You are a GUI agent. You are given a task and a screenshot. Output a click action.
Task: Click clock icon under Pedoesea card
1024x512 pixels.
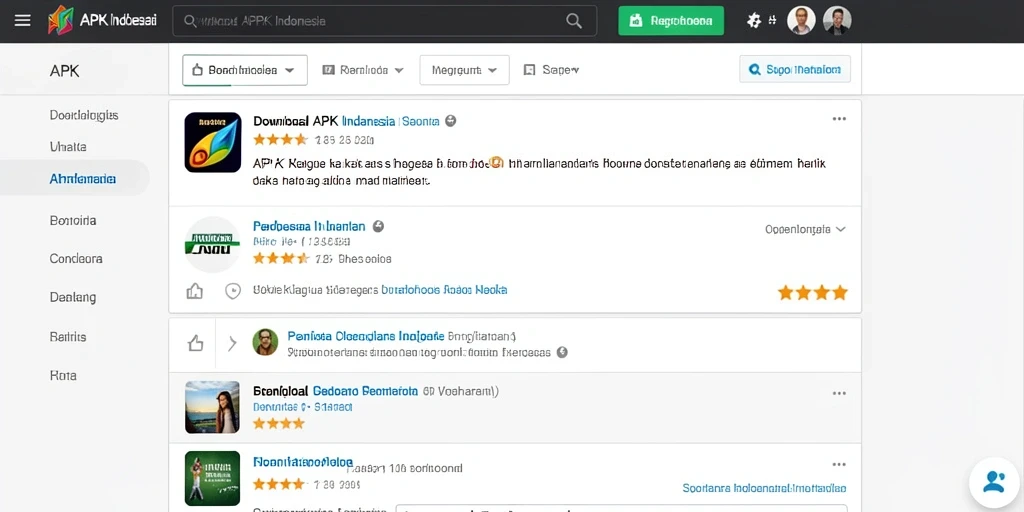232,291
